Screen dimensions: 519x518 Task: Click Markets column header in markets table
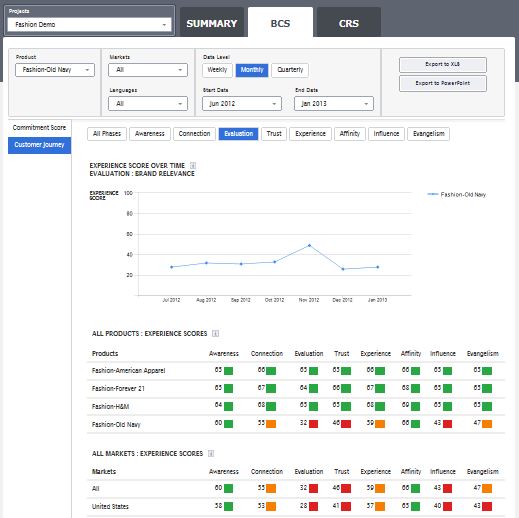click(104, 472)
